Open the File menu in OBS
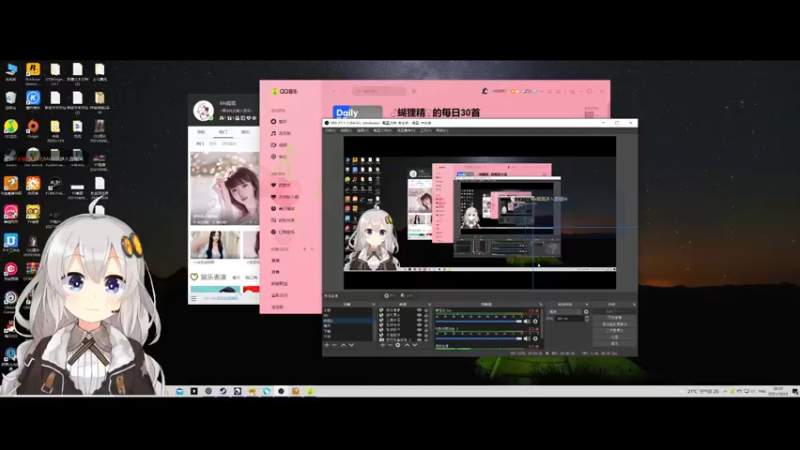This screenshot has width=800, height=450. tap(330, 131)
